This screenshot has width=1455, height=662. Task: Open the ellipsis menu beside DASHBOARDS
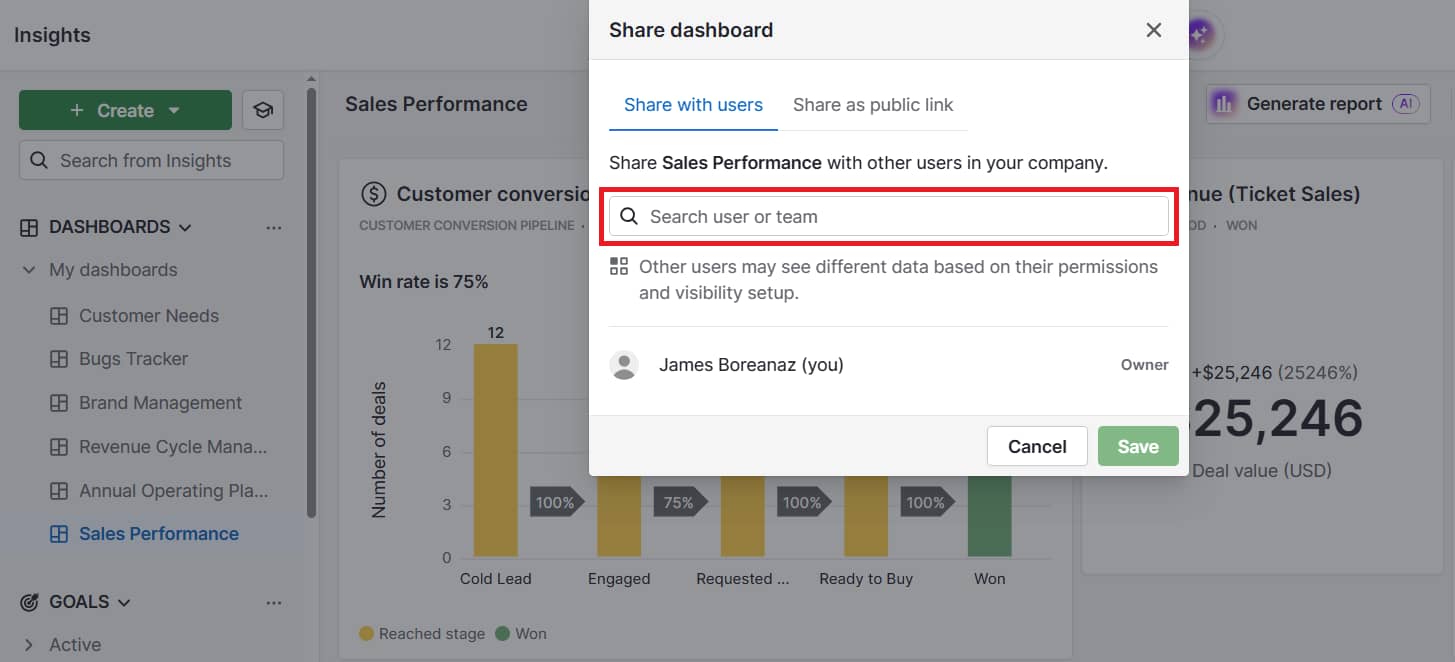(x=274, y=227)
